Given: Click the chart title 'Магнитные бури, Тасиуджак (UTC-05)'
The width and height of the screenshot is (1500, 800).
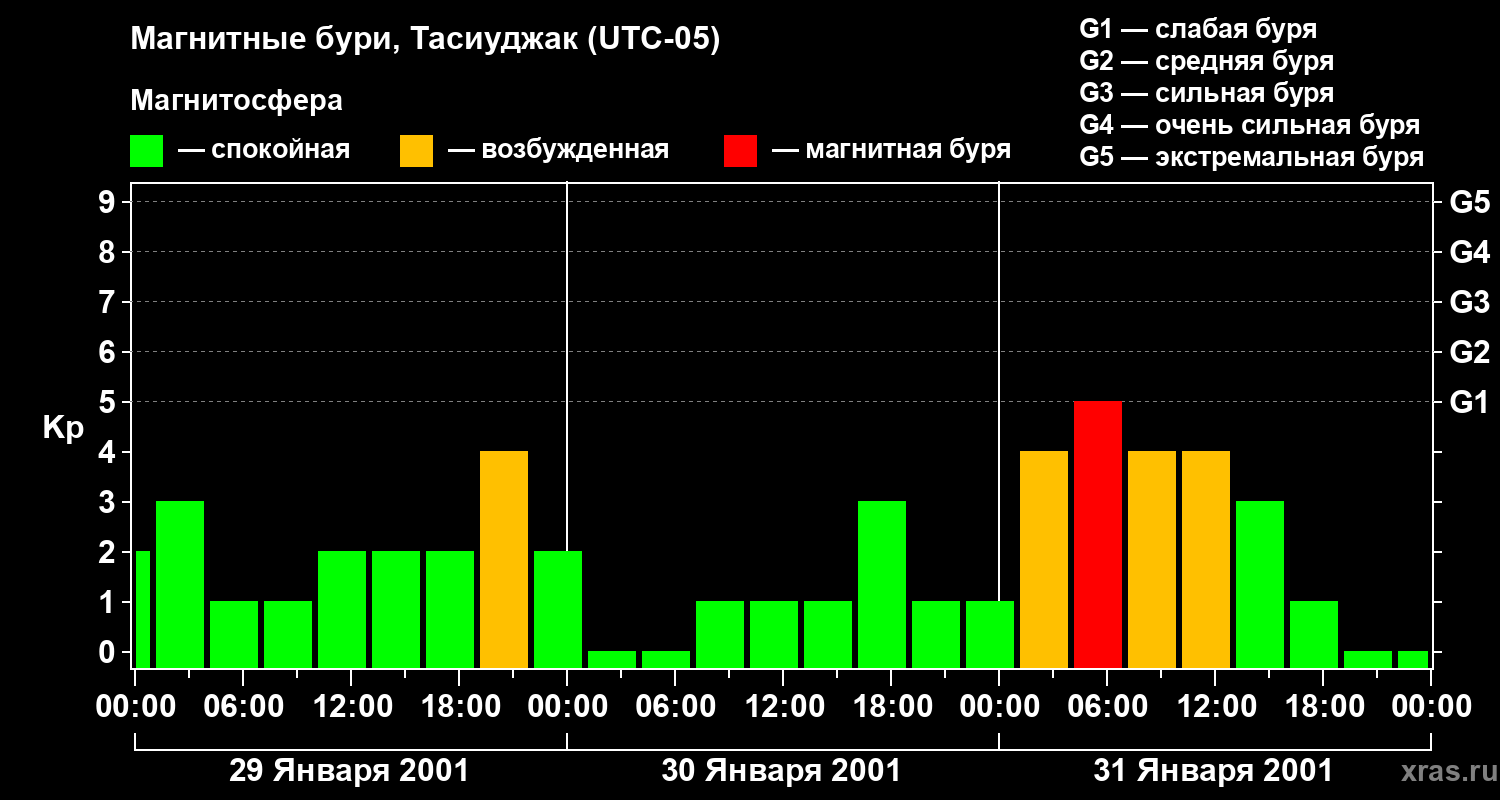Looking at the screenshot, I should (x=425, y=41).
